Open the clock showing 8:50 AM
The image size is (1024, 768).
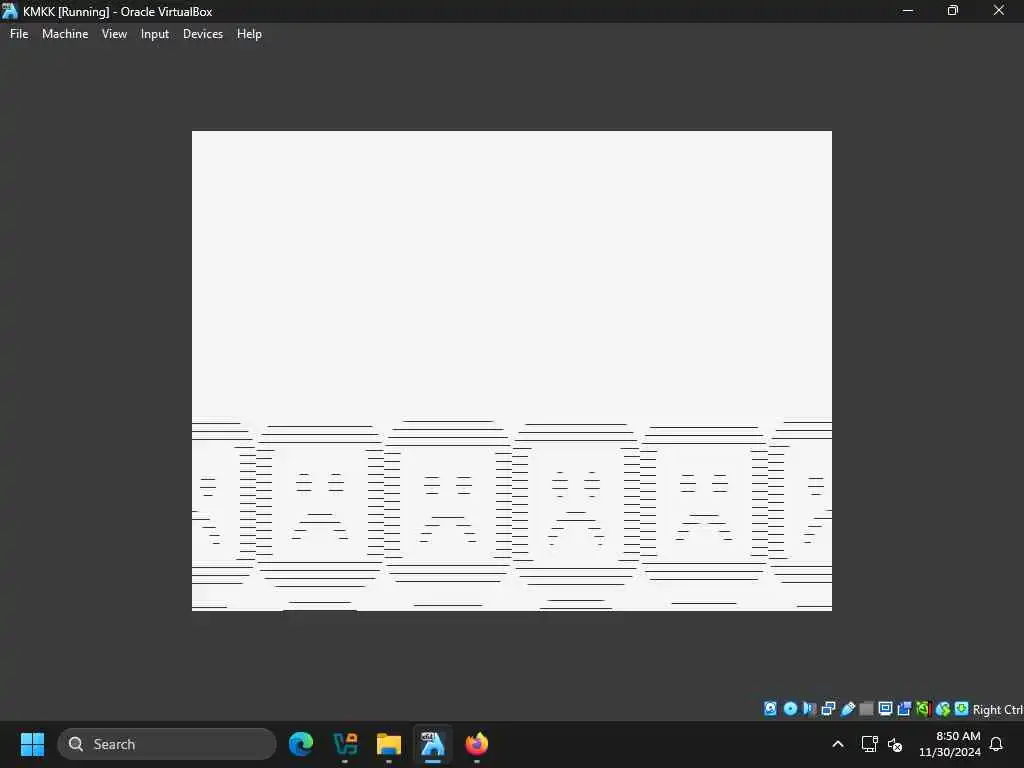click(950, 744)
